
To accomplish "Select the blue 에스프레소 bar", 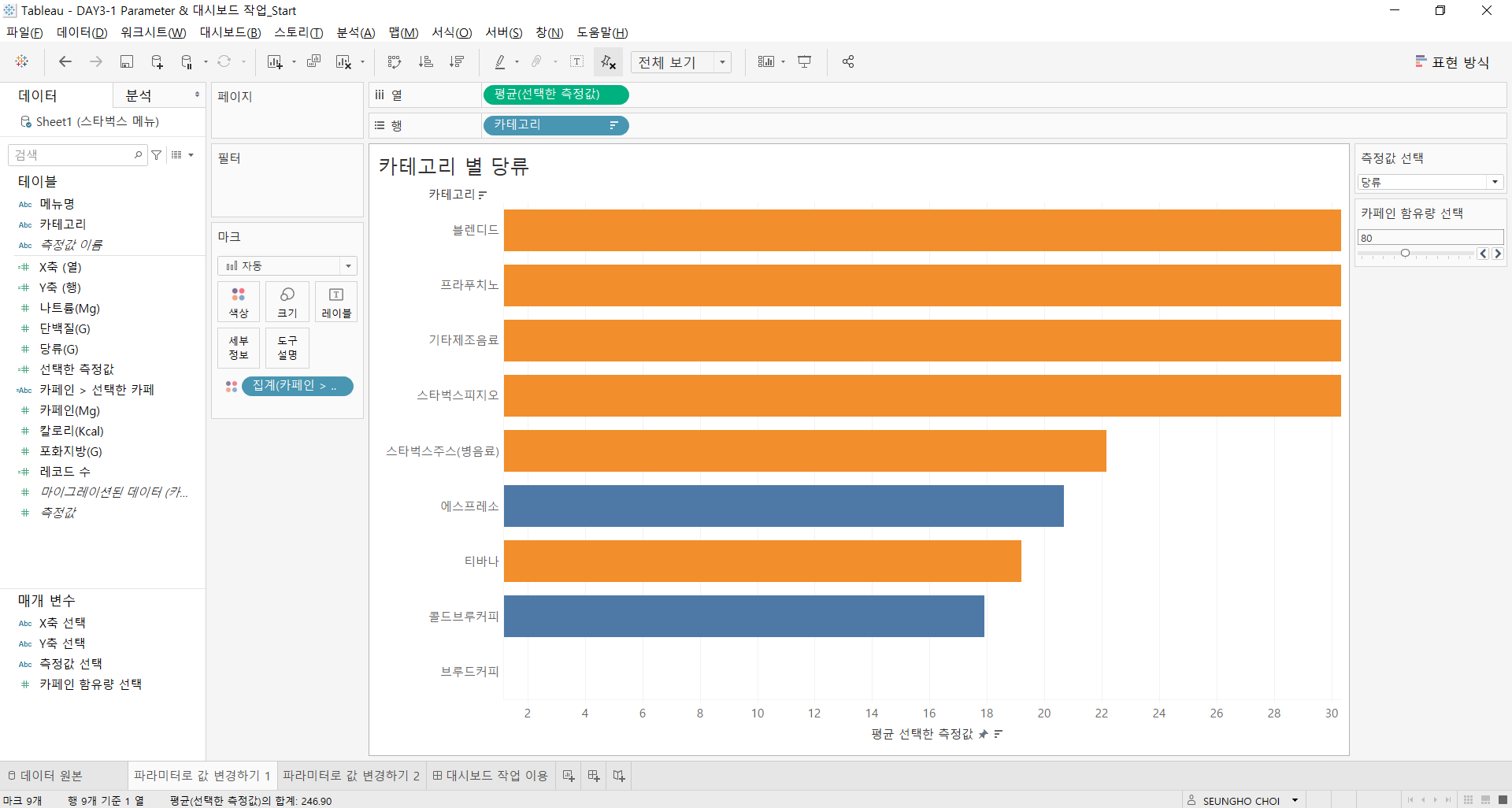I will coord(784,506).
